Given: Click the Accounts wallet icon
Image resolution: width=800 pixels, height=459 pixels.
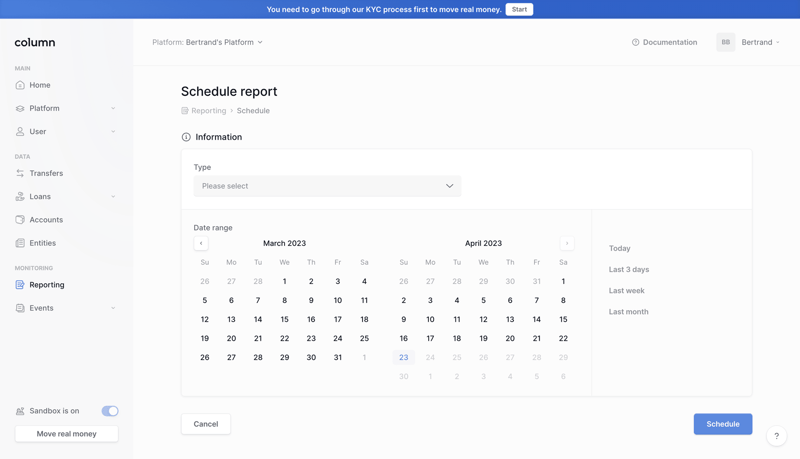Looking at the screenshot, I should (x=20, y=220).
